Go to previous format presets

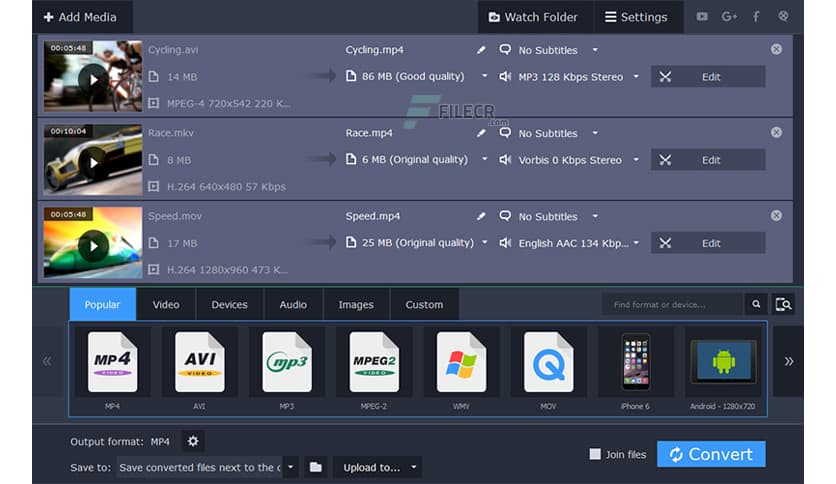tap(47, 361)
